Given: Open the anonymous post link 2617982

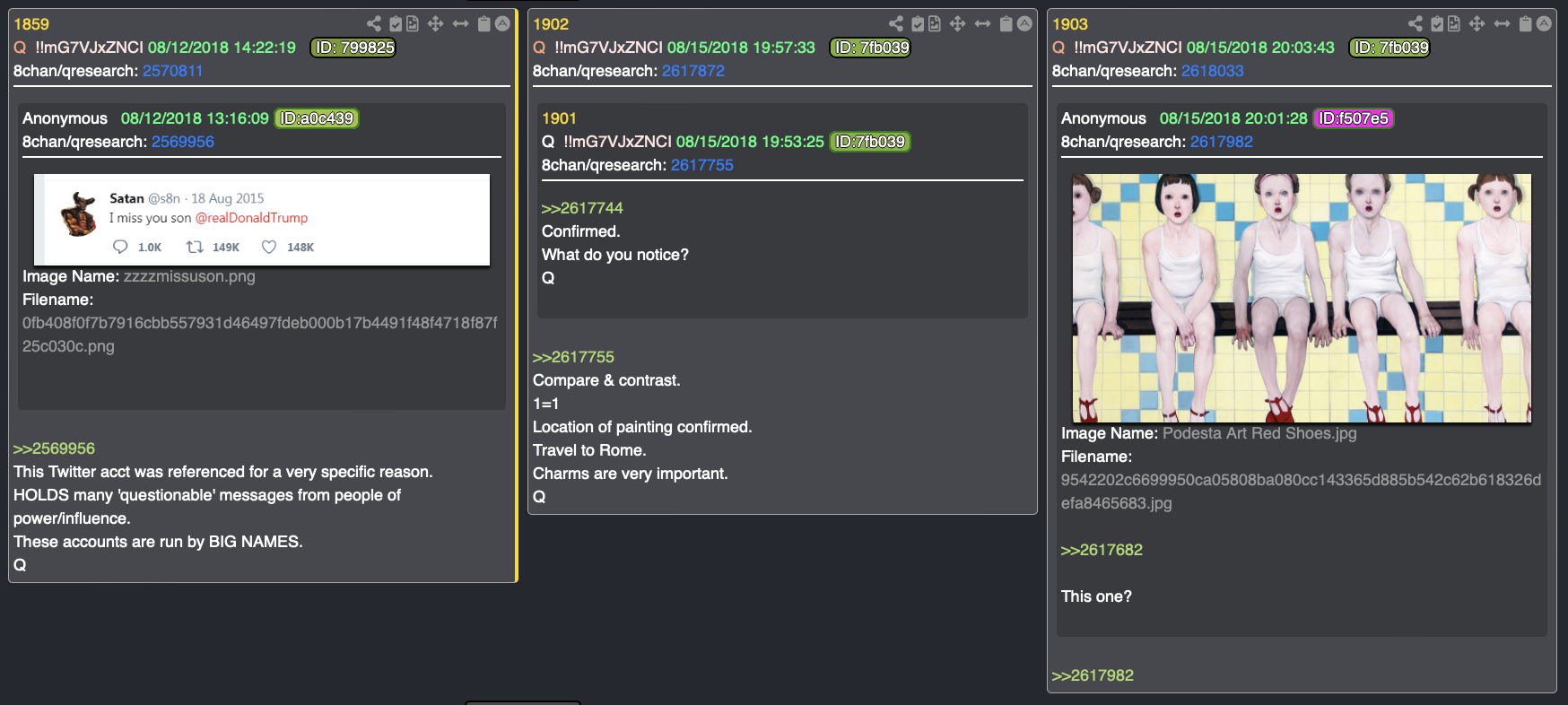Looking at the screenshot, I should pyautogui.click(x=1221, y=142).
